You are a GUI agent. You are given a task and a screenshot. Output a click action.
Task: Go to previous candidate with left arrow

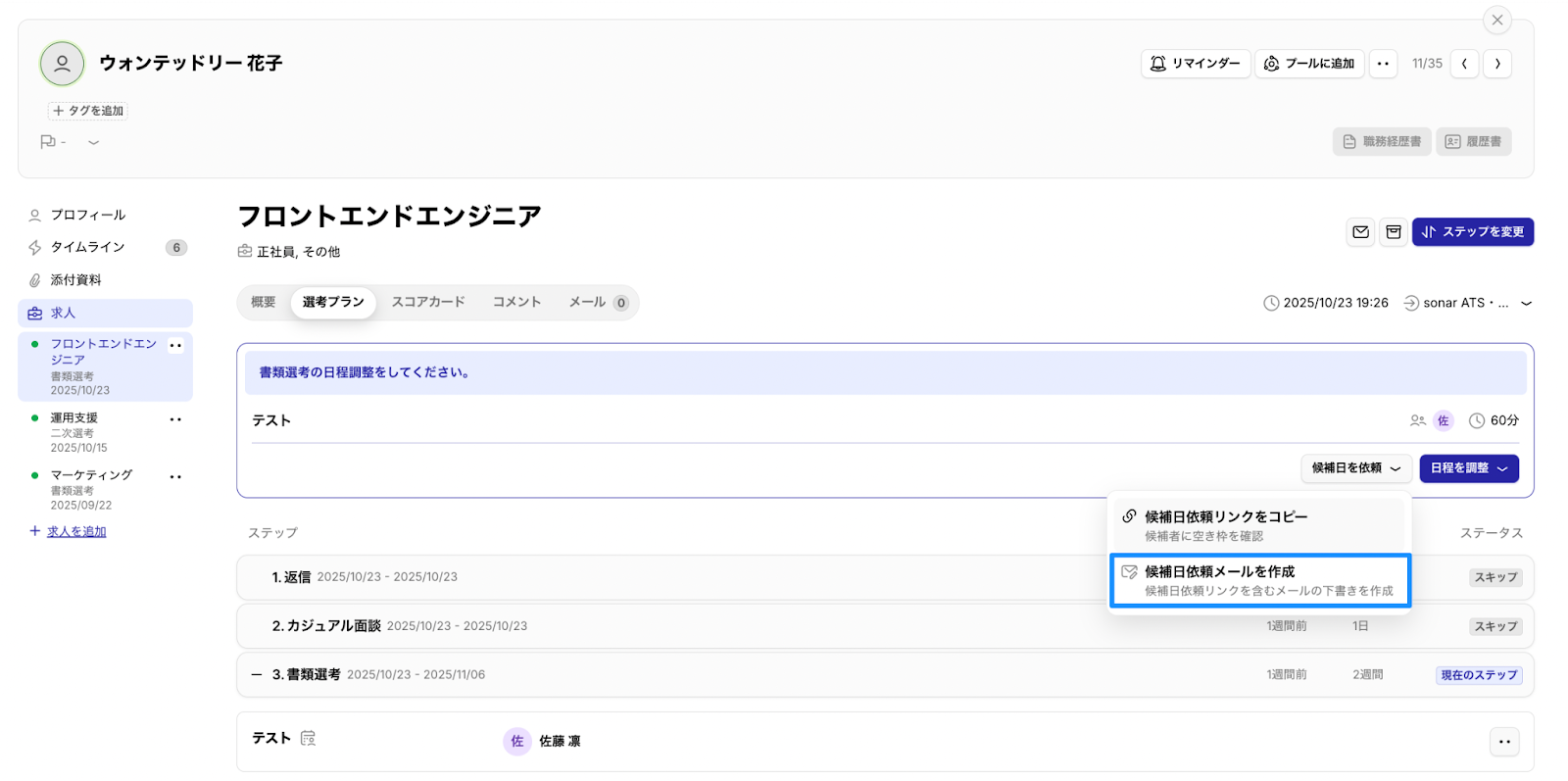click(x=1464, y=64)
